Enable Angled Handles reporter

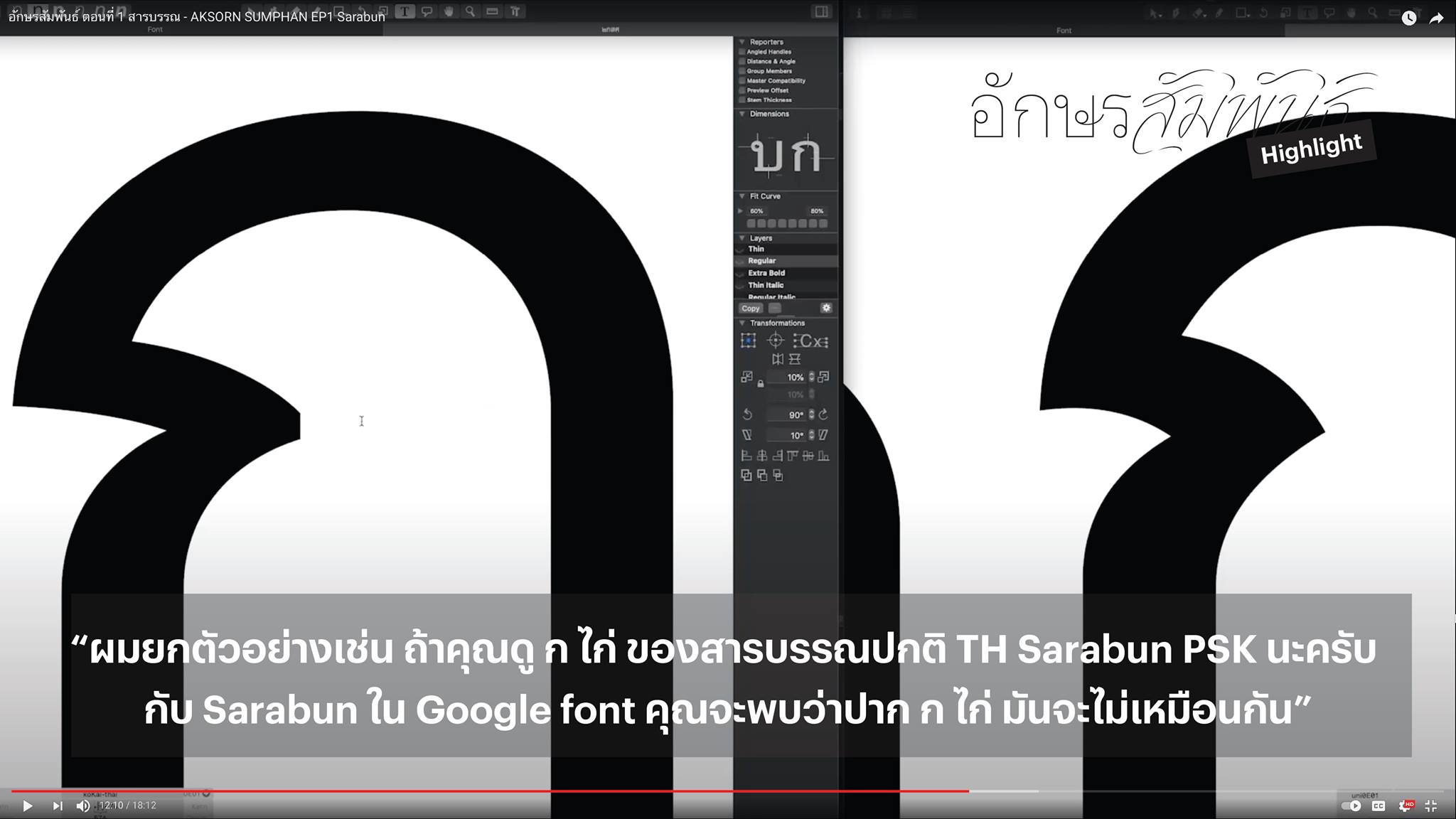[742, 51]
